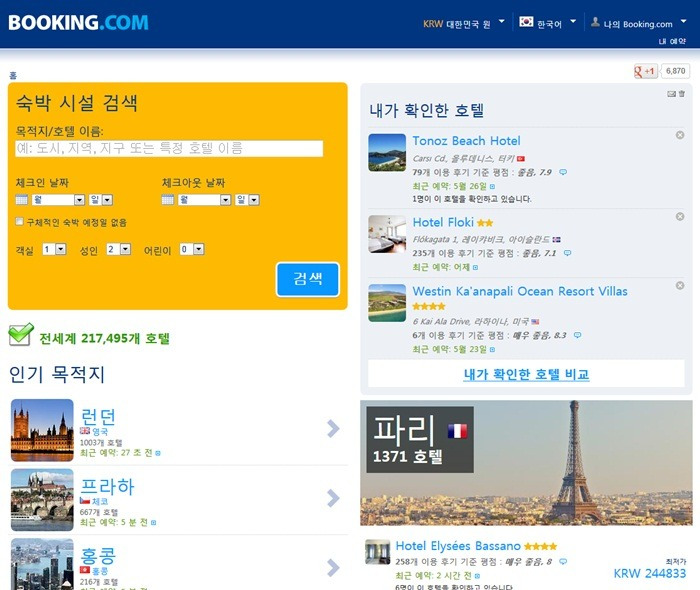Image resolution: width=700 pixels, height=590 pixels.
Task: Click the Google +1 button icon
Action: 646,71
